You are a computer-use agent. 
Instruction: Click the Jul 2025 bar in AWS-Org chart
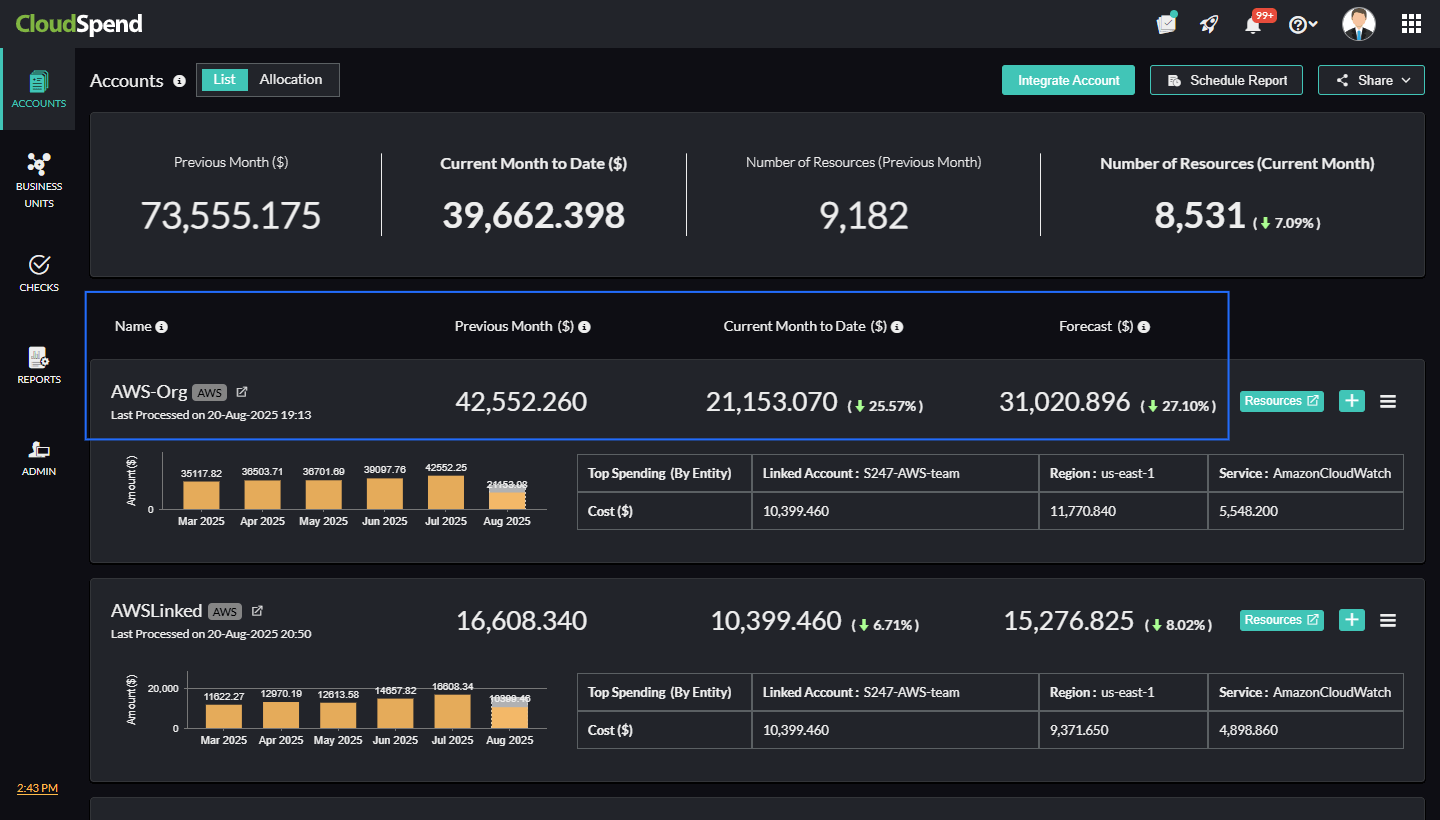click(445, 492)
